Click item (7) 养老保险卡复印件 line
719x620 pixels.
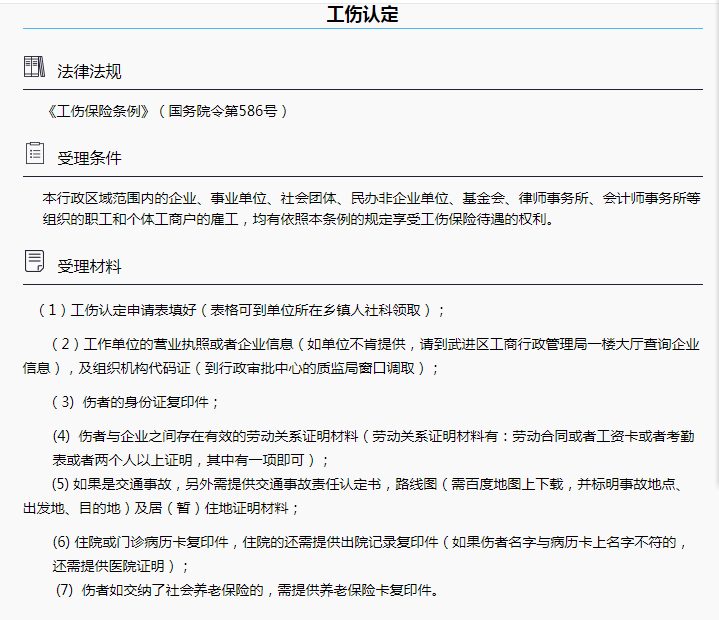[248, 590]
